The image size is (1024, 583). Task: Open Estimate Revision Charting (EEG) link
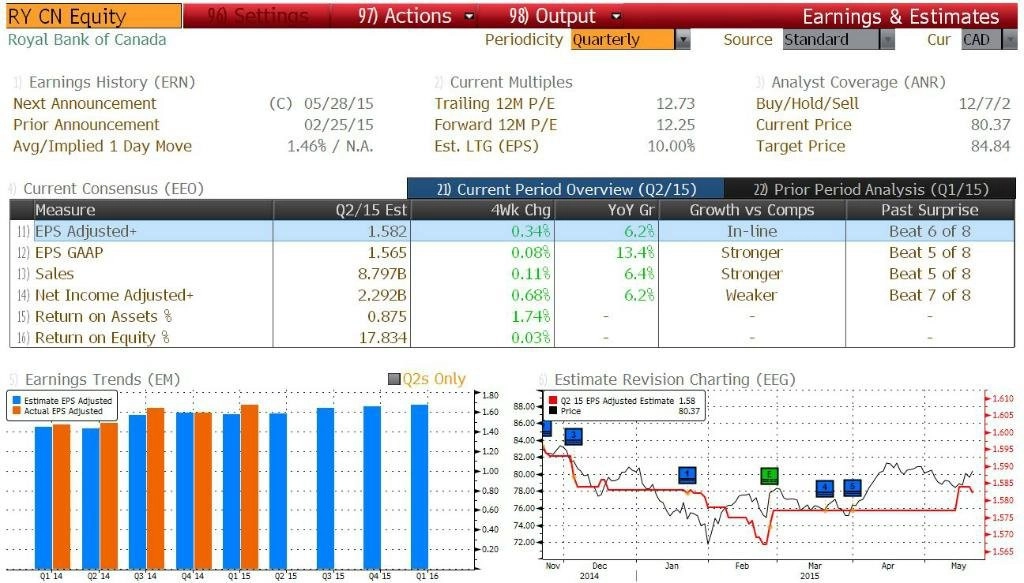(675, 379)
